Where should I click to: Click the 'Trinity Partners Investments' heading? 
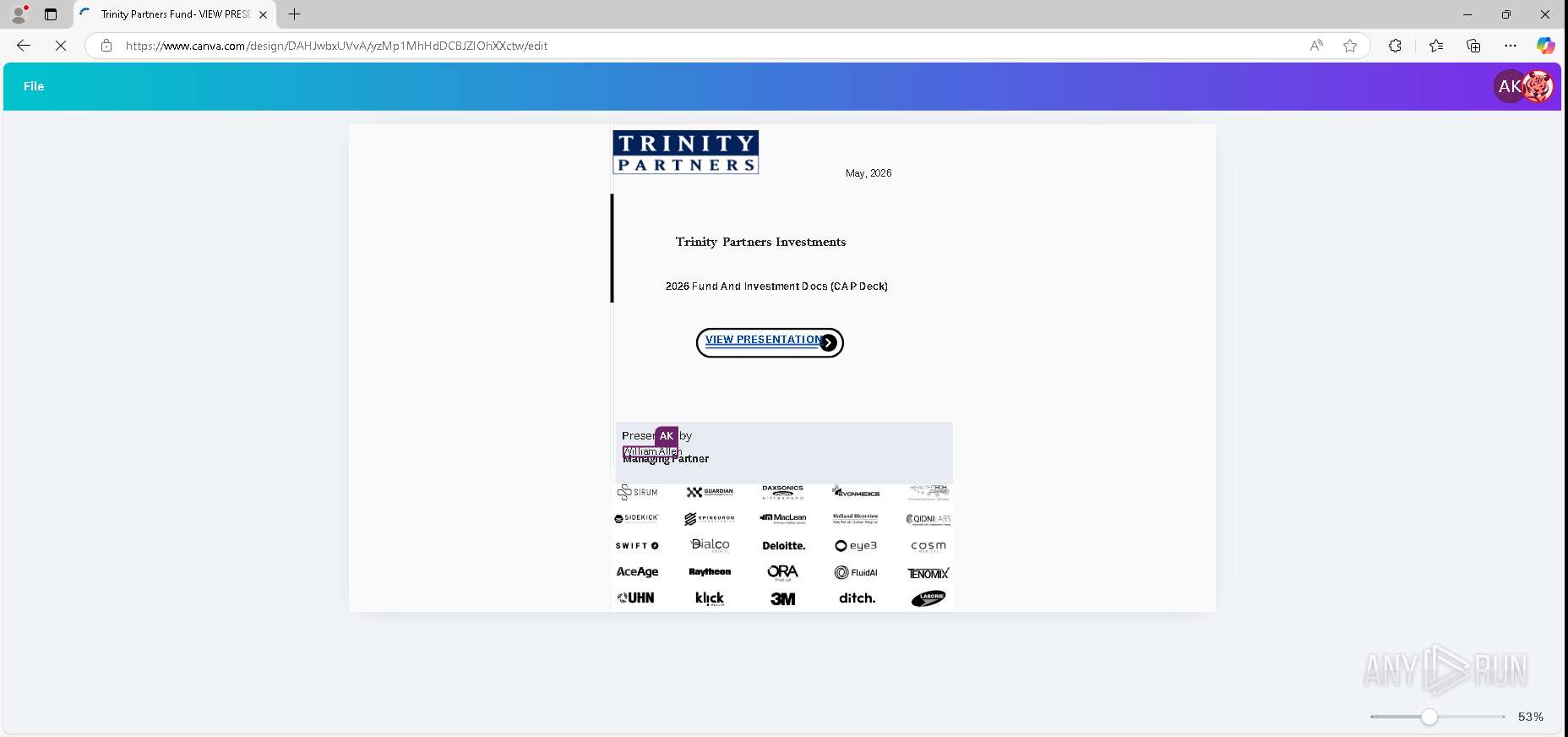pyautogui.click(x=760, y=242)
